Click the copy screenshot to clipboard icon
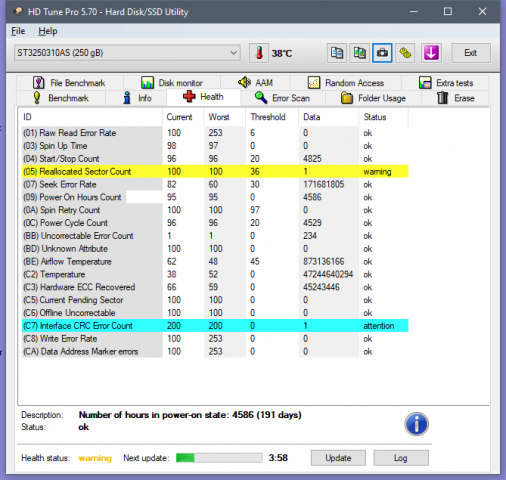This screenshot has width=506, height=480. click(360, 53)
